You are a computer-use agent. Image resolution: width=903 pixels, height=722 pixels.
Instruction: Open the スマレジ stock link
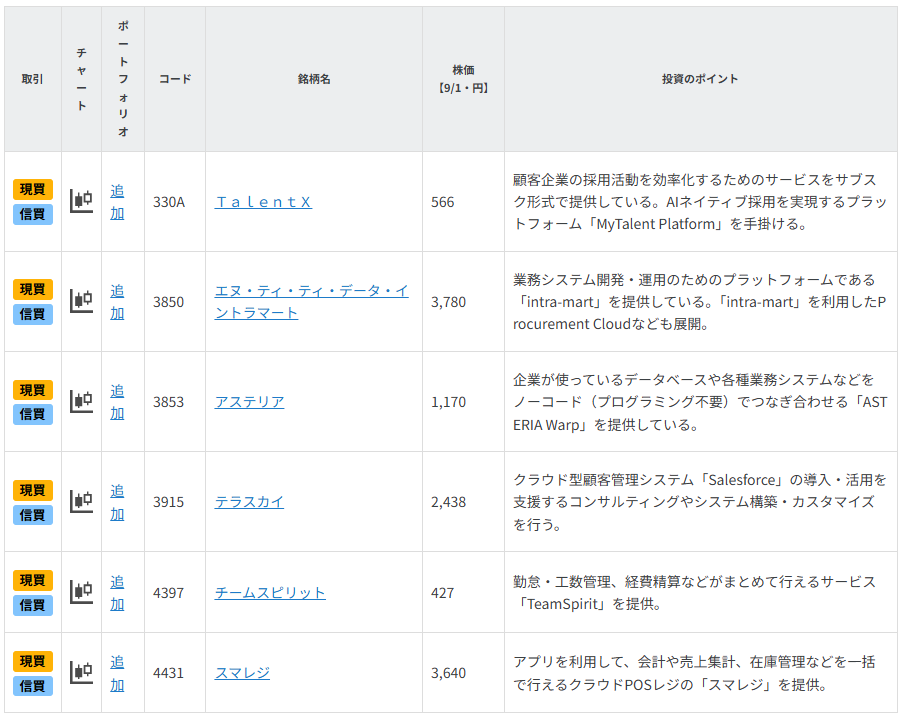242,673
